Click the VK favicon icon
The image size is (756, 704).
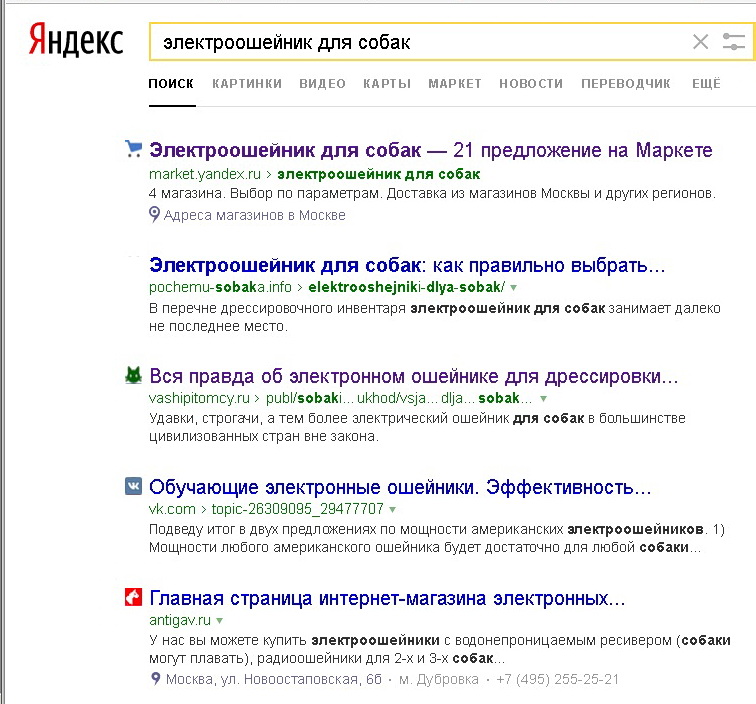pos(133,487)
